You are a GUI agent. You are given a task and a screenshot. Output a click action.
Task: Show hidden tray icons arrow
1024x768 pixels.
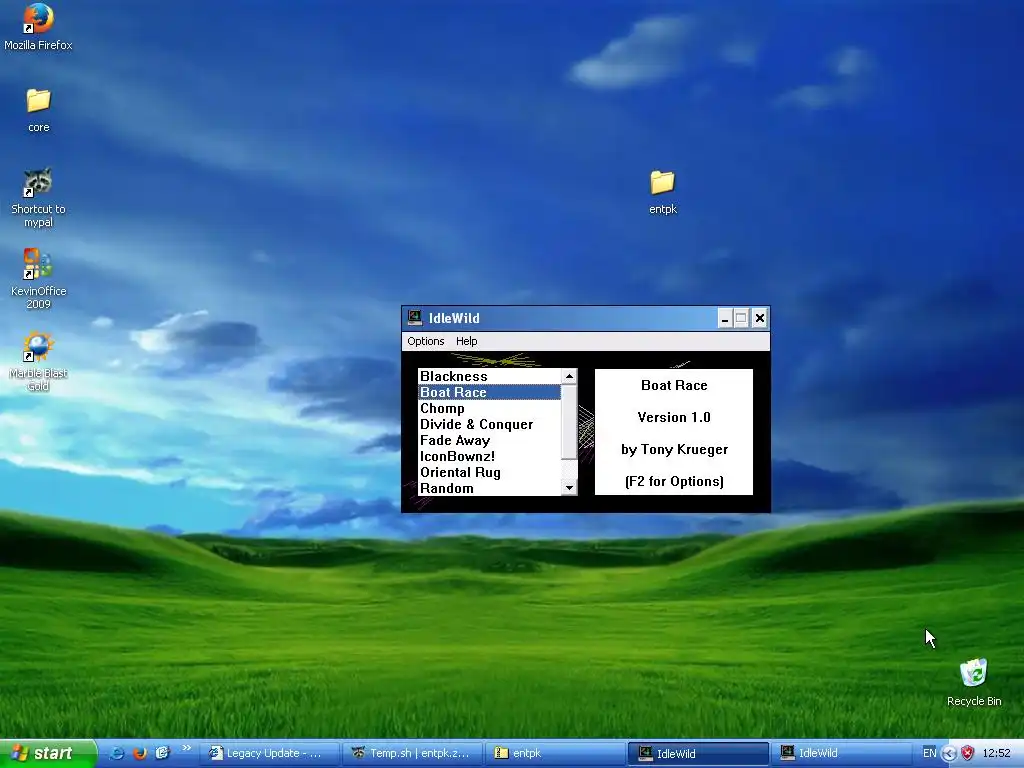pyautogui.click(x=949, y=754)
